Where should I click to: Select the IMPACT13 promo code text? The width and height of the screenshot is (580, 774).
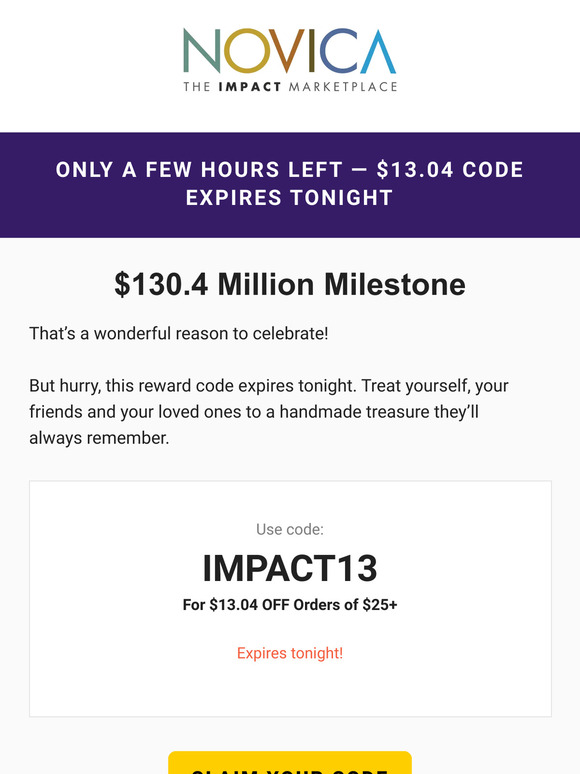[290, 568]
